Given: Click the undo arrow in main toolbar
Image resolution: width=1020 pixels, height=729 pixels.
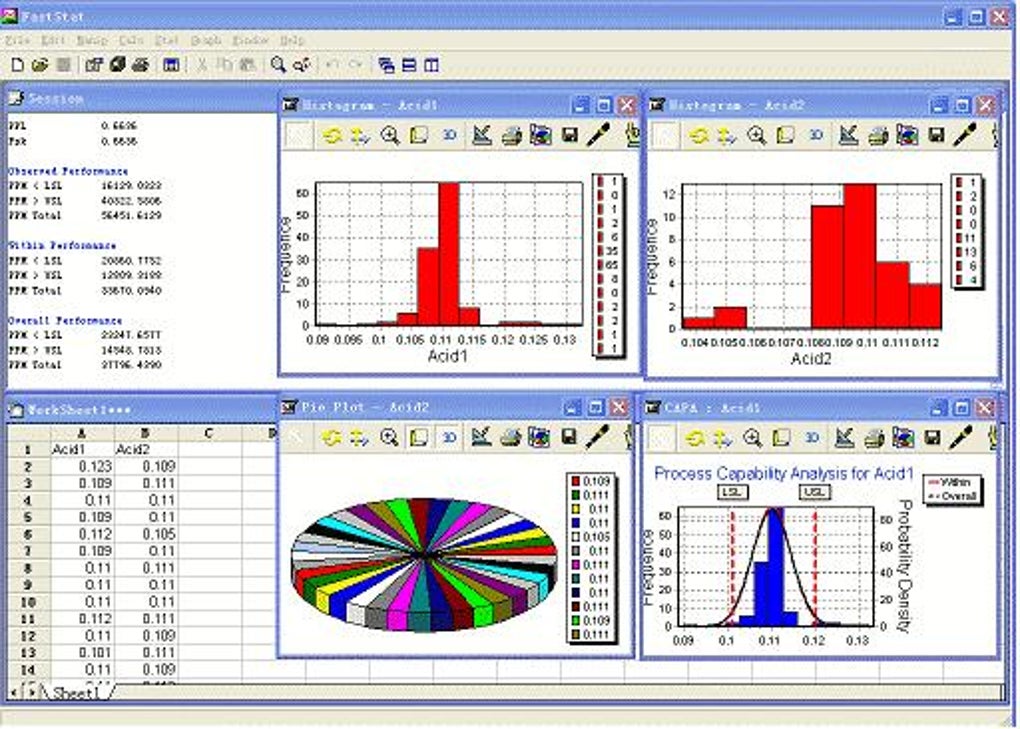Looking at the screenshot, I should point(332,64).
